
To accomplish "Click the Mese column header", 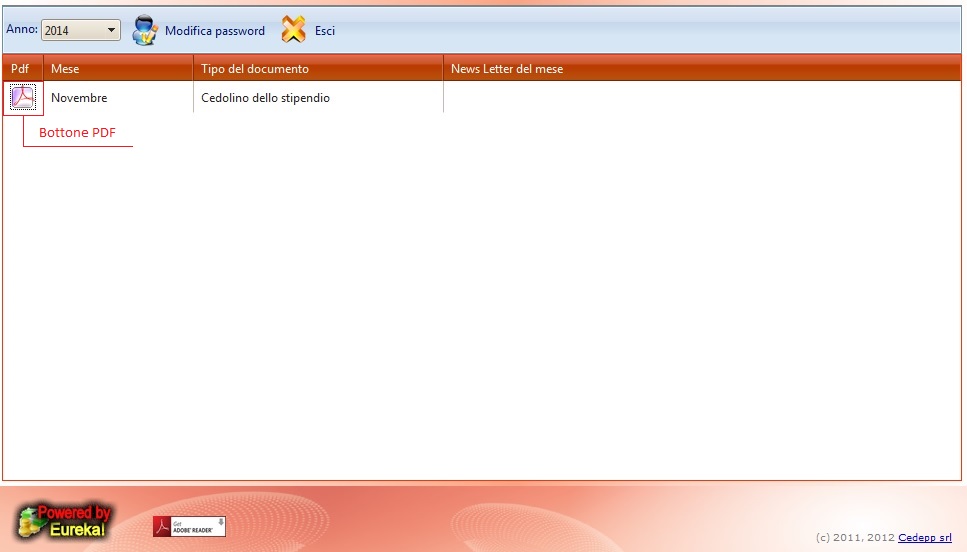I will click(x=65, y=69).
